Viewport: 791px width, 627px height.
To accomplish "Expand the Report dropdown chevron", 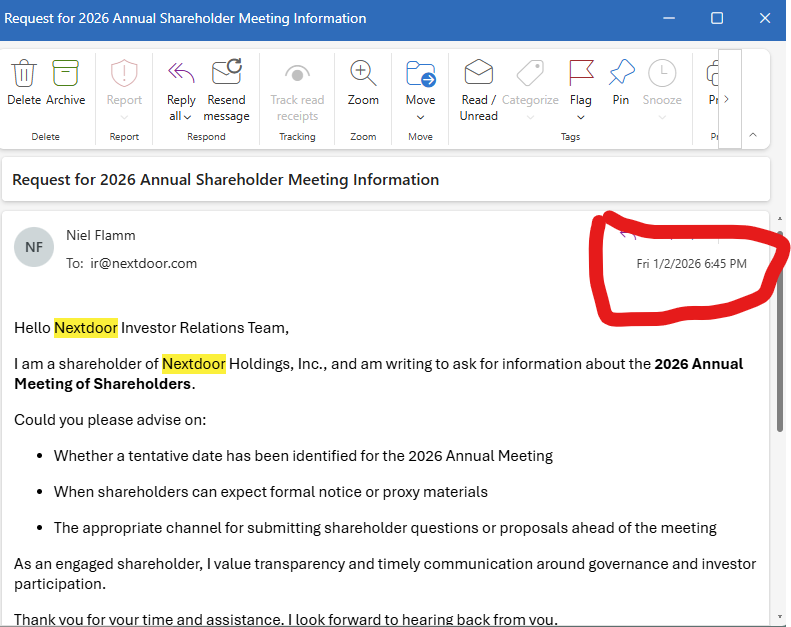I will (x=124, y=118).
